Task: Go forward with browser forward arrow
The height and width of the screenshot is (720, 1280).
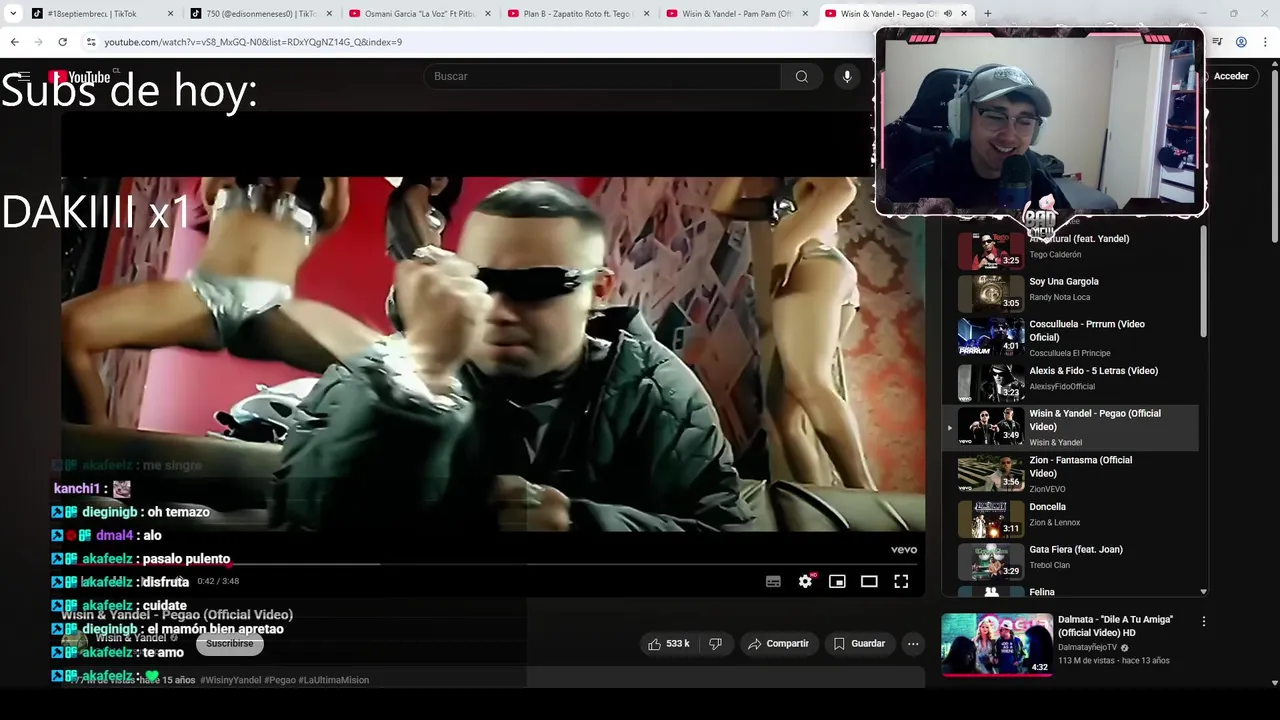Action: coord(38,42)
